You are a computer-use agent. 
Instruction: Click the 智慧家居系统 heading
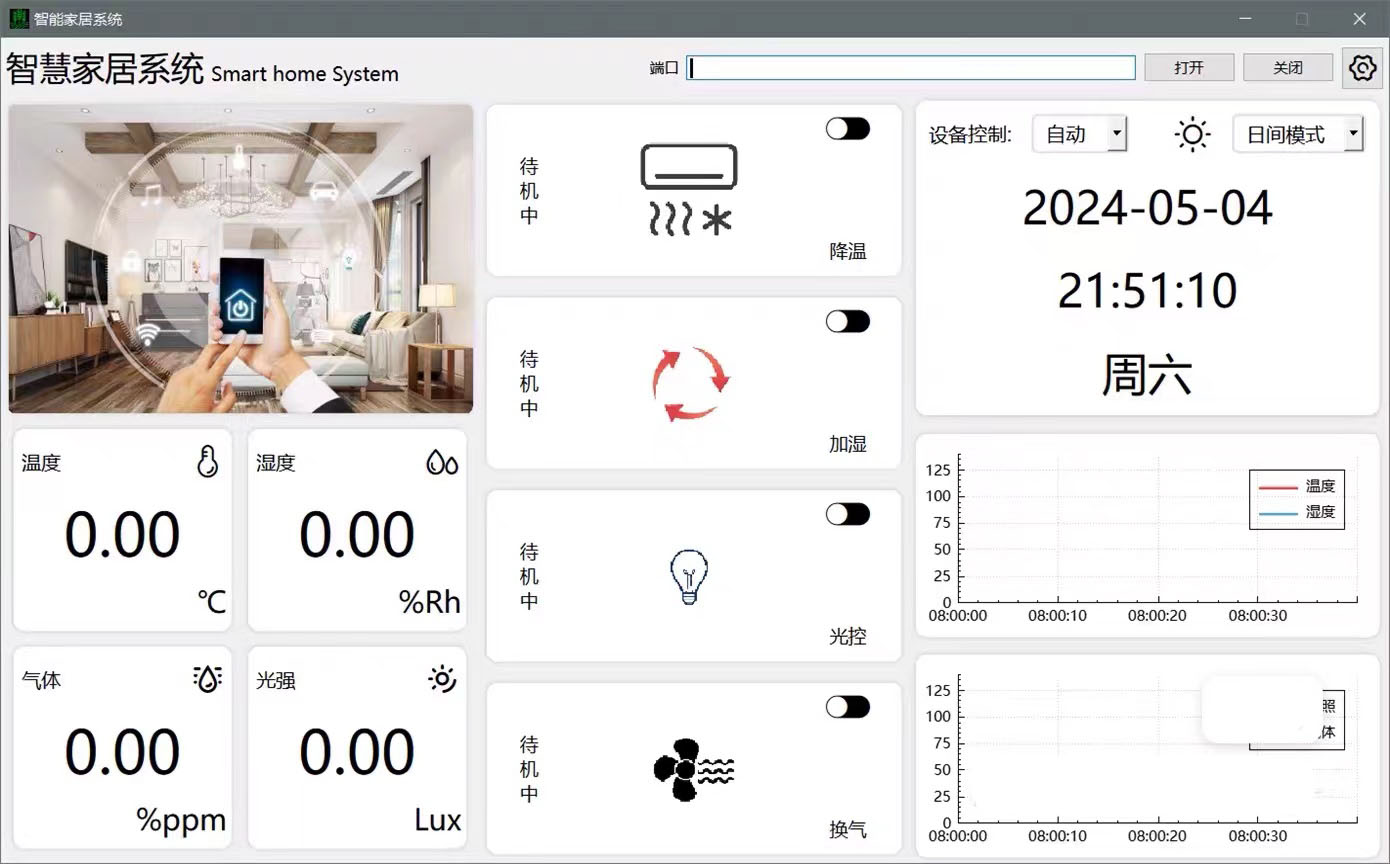pyautogui.click(x=105, y=69)
